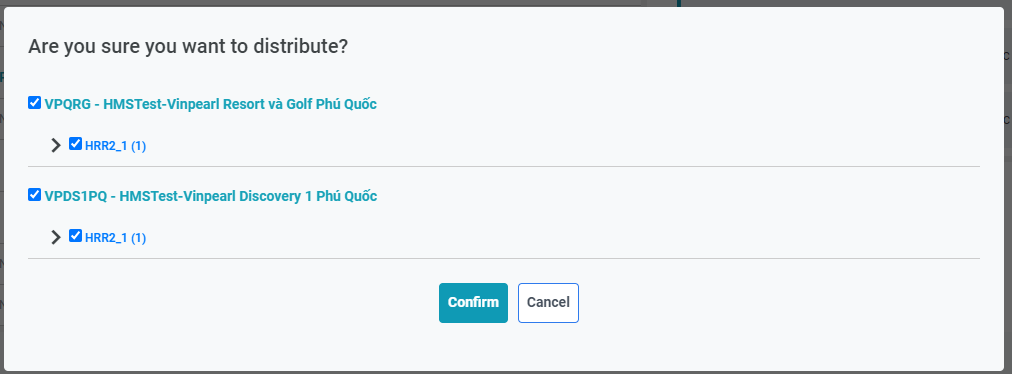Uncheck the VPDS1PQ Vinpearl Discovery 1 checkbox
The image size is (1012, 374).
coord(35,194)
